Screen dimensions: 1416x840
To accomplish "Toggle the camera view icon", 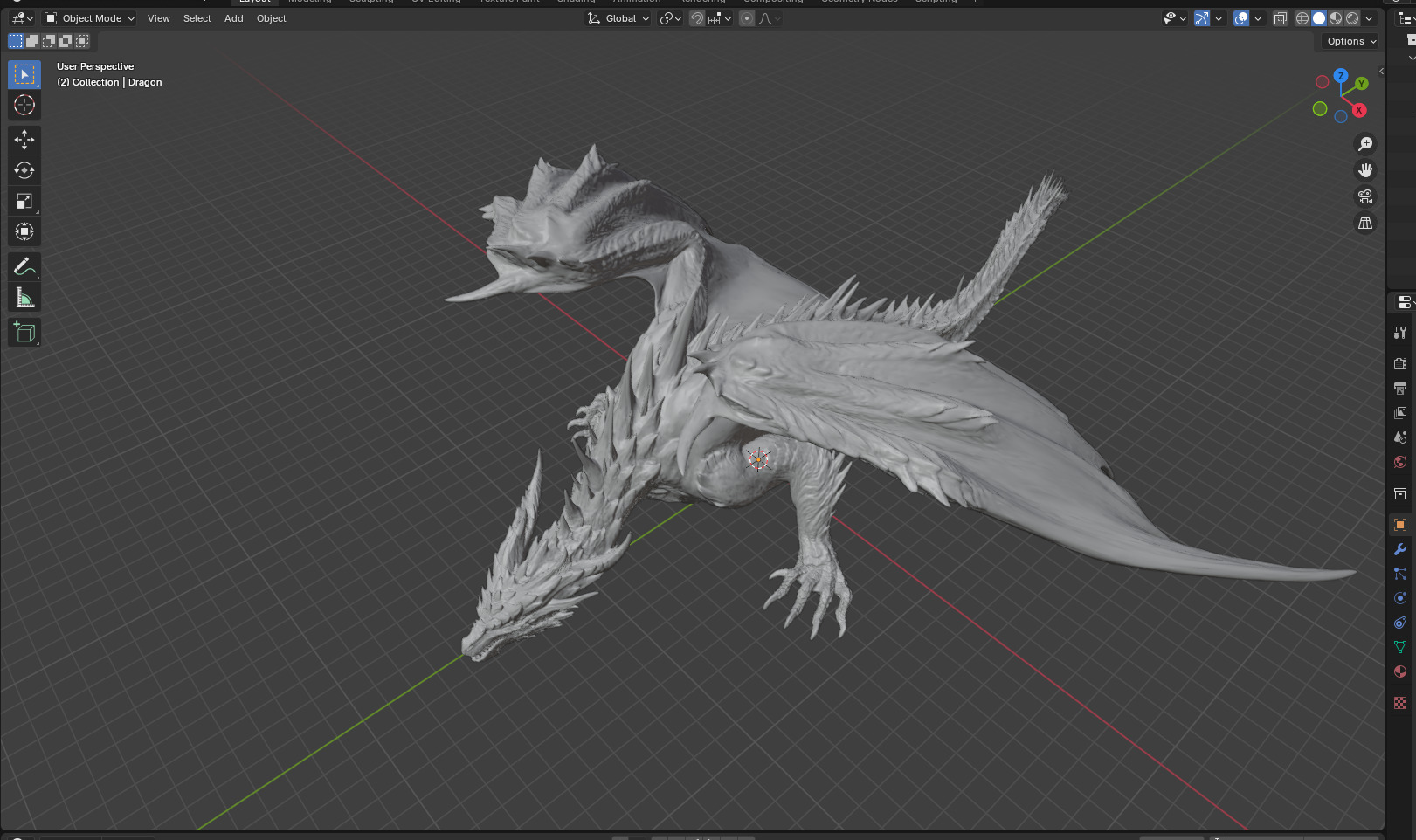I will 1365,196.
